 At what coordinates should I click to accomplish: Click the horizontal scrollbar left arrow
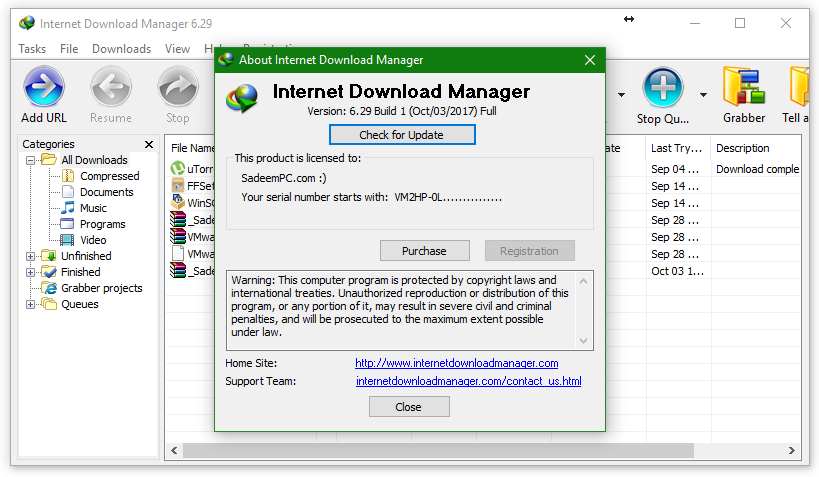(174, 450)
